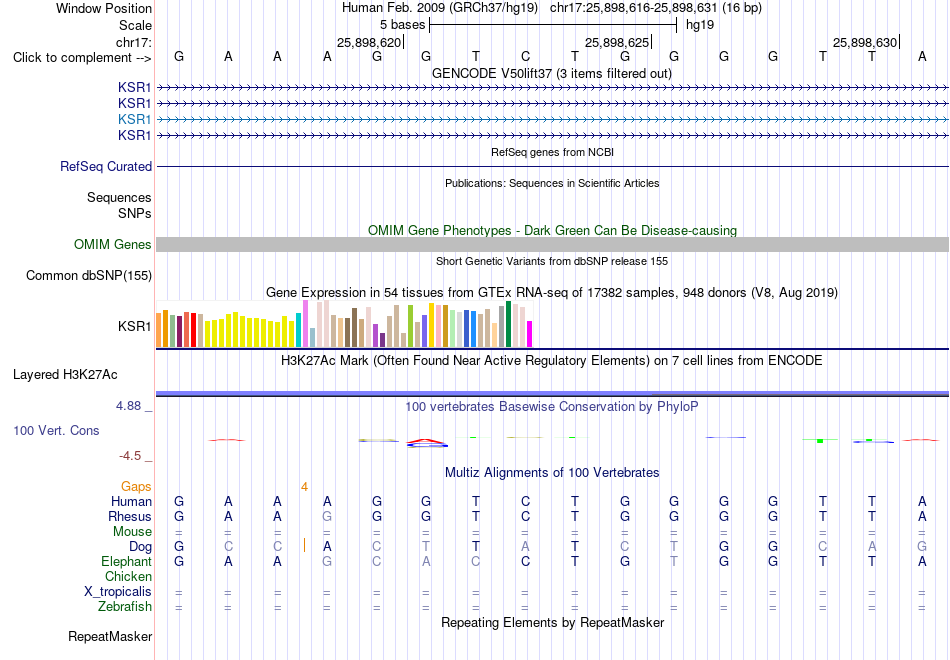Click 'Gene Expression in 54 tissues' GTEx title
The height and width of the screenshot is (660, 950).
point(552,293)
